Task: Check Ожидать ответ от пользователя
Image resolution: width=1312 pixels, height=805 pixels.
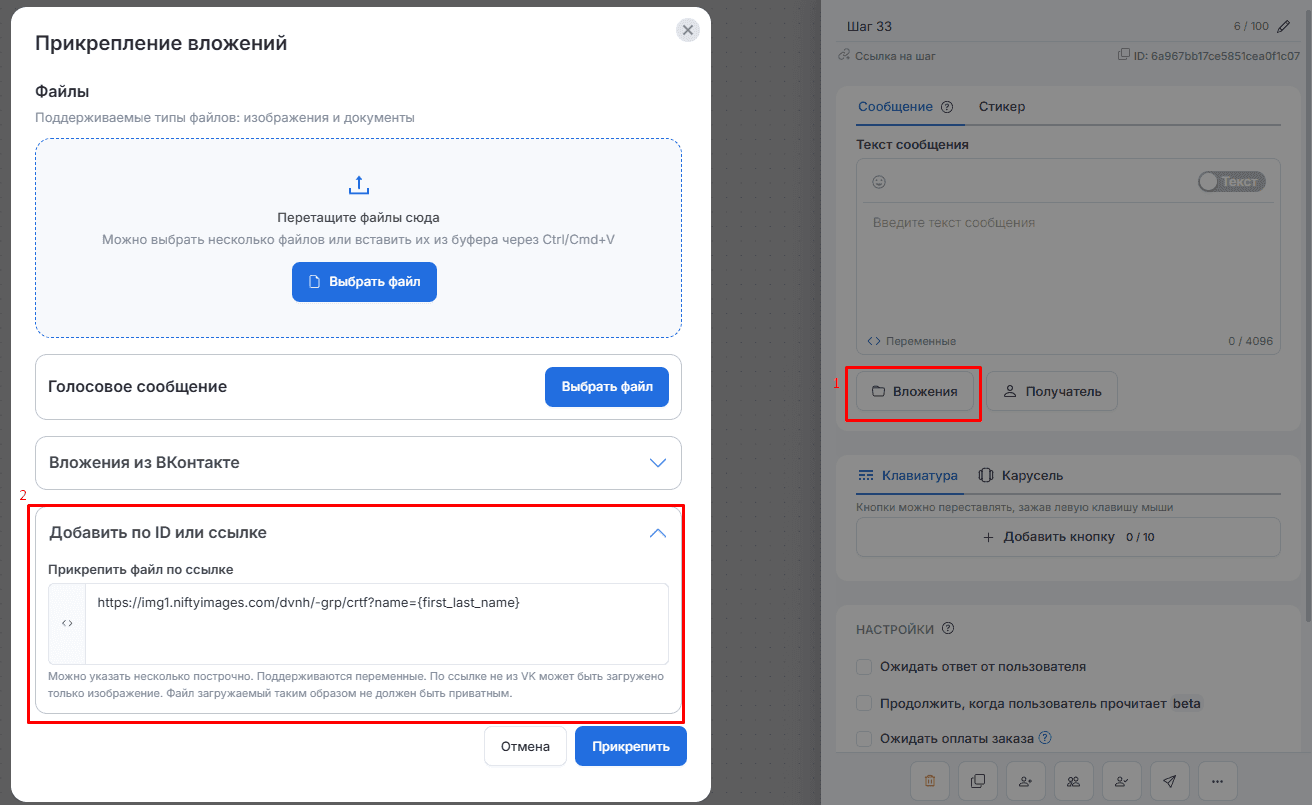Action: tap(865, 666)
